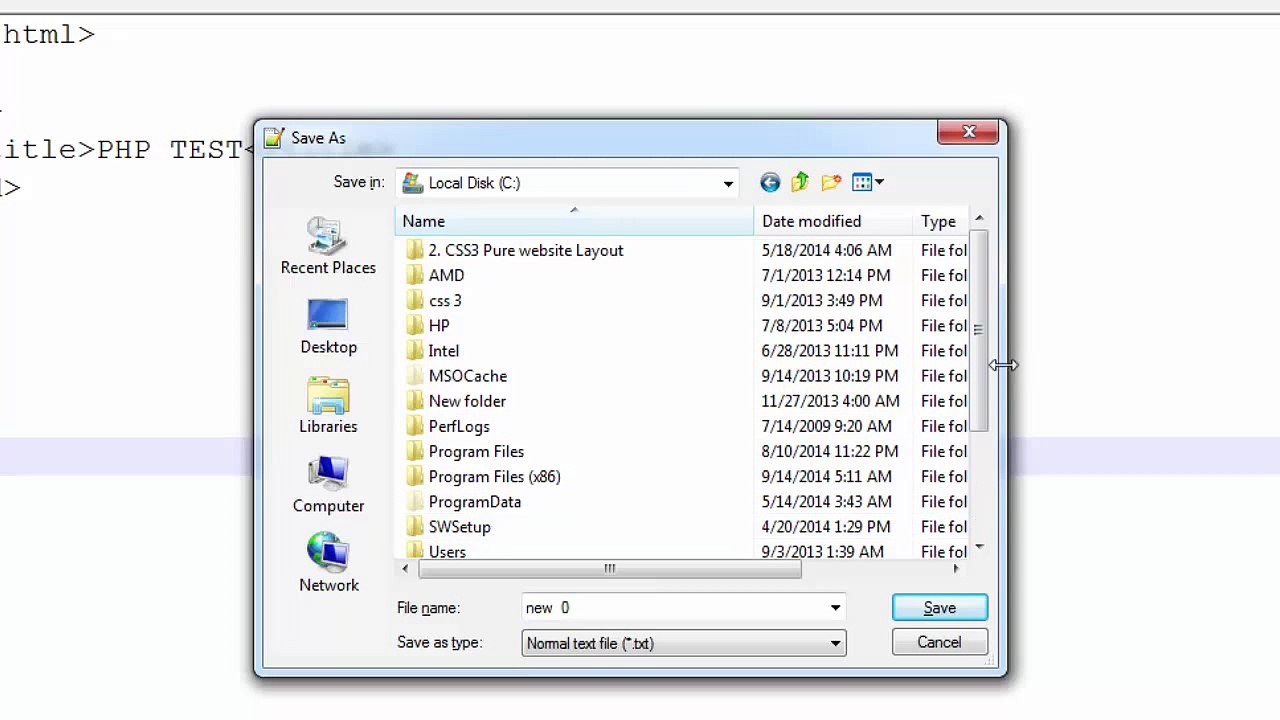The height and width of the screenshot is (720, 1280).
Task: Open Libraries in sidebar
Action: [328, 405]
